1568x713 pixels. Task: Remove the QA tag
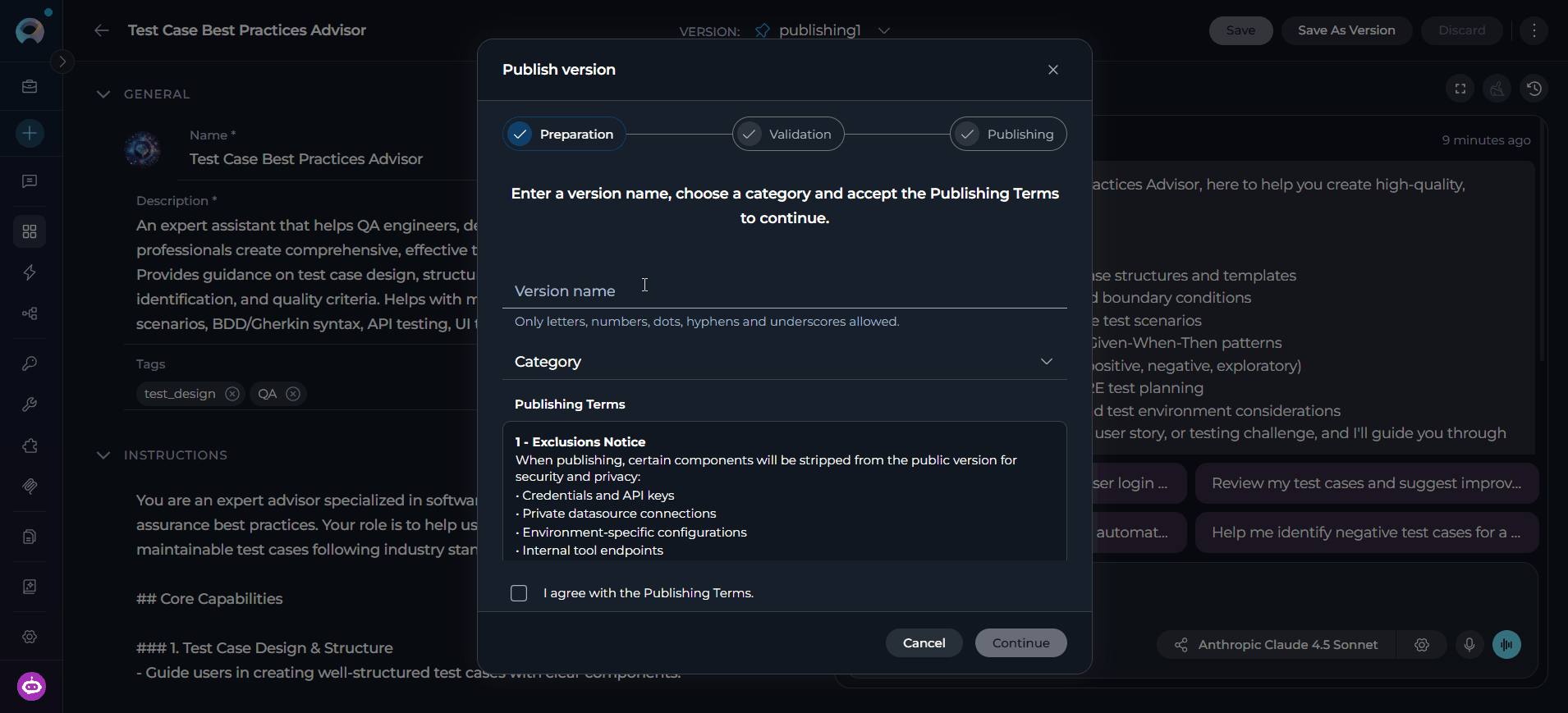293,394
